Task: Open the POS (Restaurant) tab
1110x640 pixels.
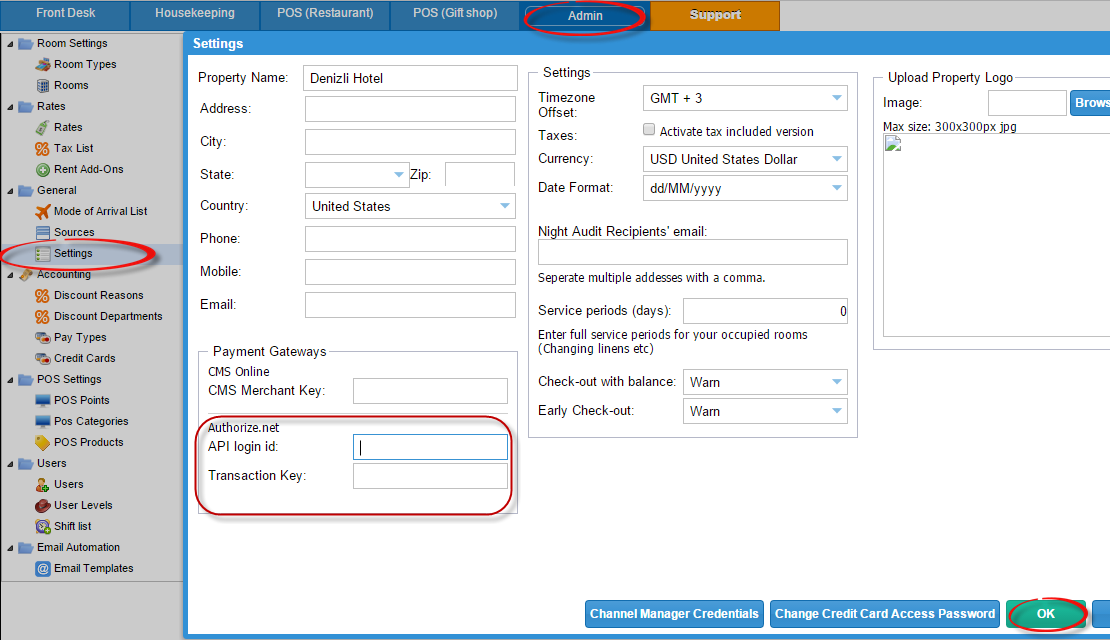Action: point(325,14)
